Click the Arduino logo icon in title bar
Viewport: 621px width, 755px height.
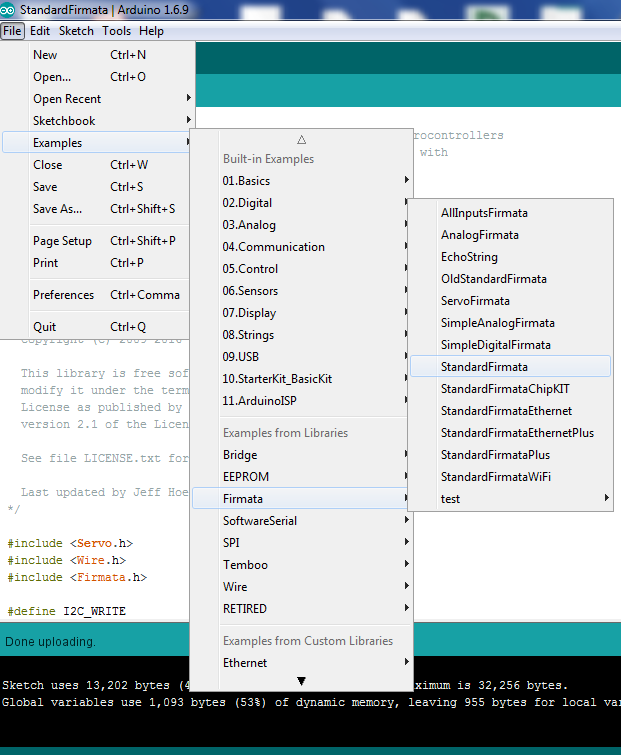7,10
